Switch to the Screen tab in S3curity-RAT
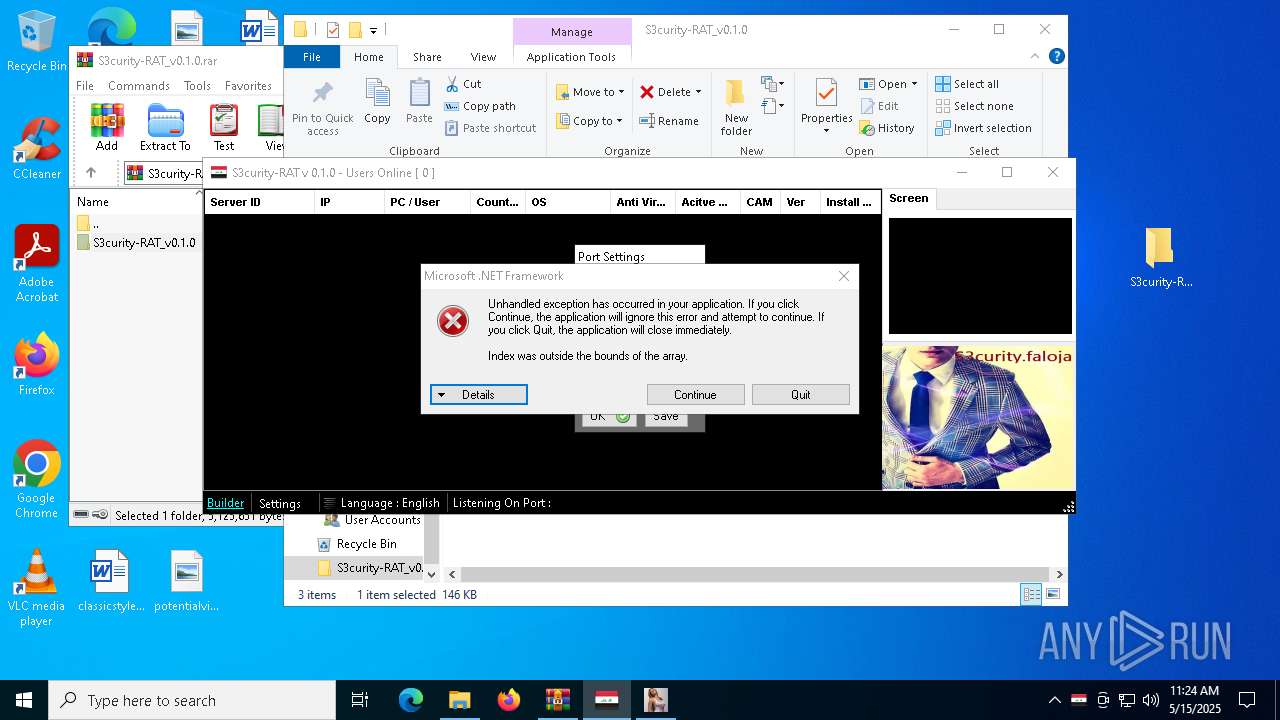 (x=909, y=198)
